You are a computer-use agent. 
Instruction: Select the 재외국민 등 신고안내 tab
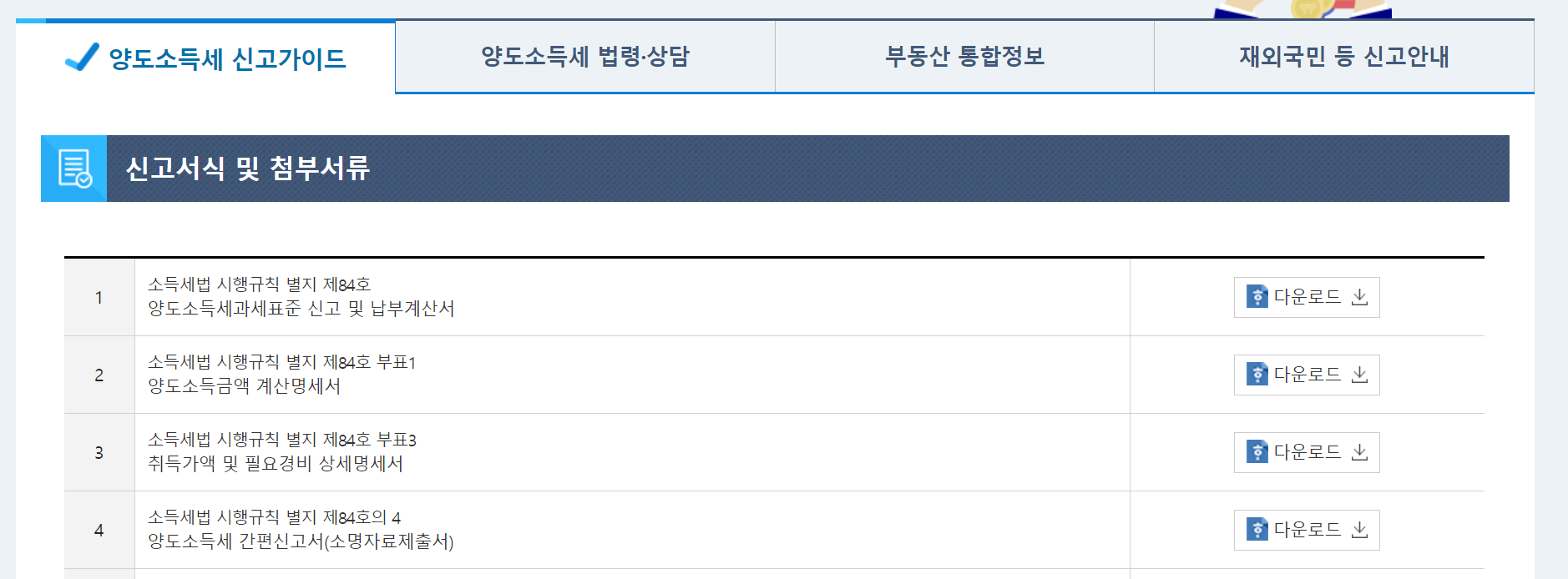1343,56
